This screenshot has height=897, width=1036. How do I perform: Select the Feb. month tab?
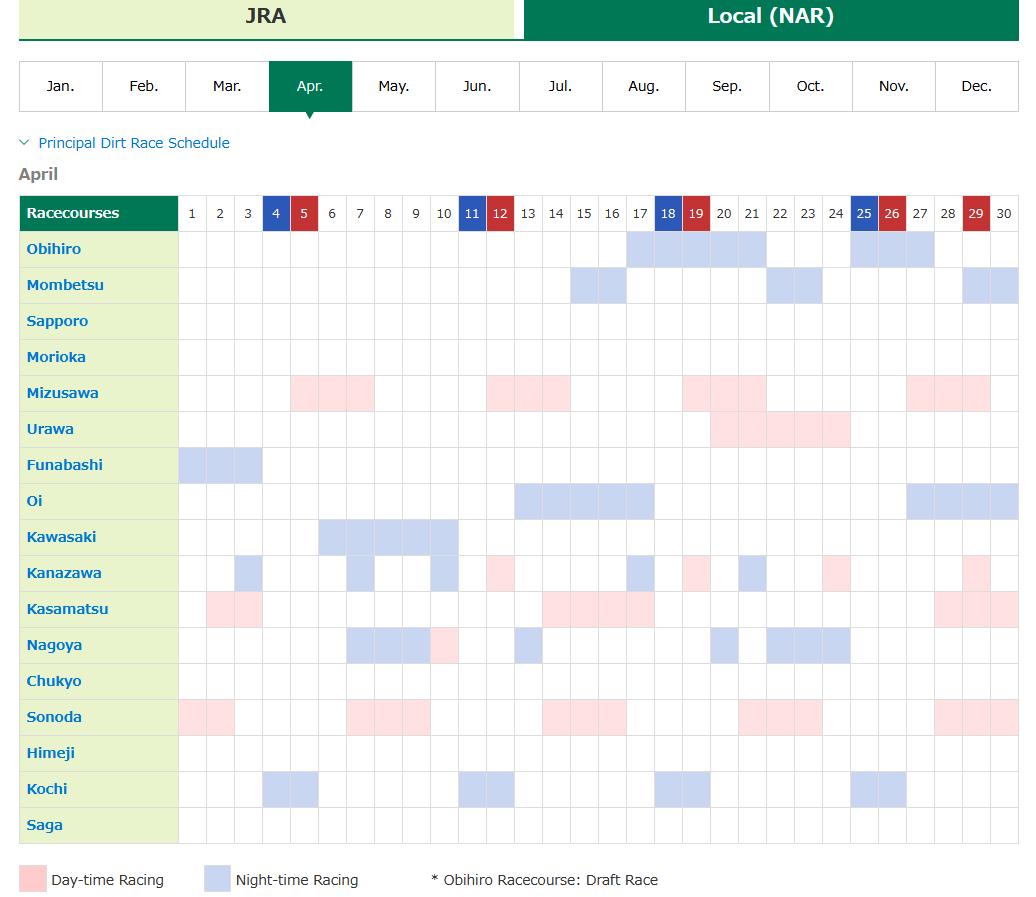coord(144,87)
